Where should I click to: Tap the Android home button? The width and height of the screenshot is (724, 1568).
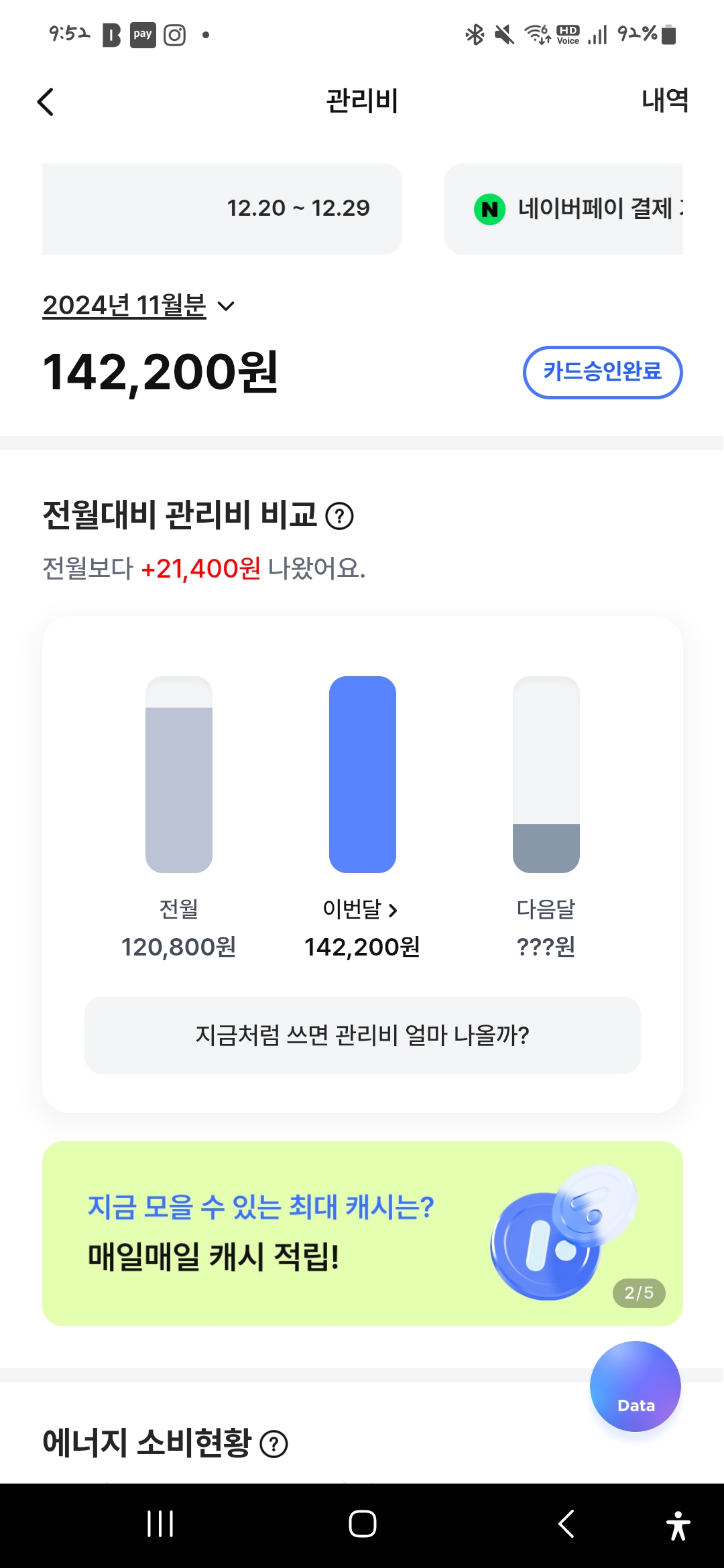(x=362, y=1524)
